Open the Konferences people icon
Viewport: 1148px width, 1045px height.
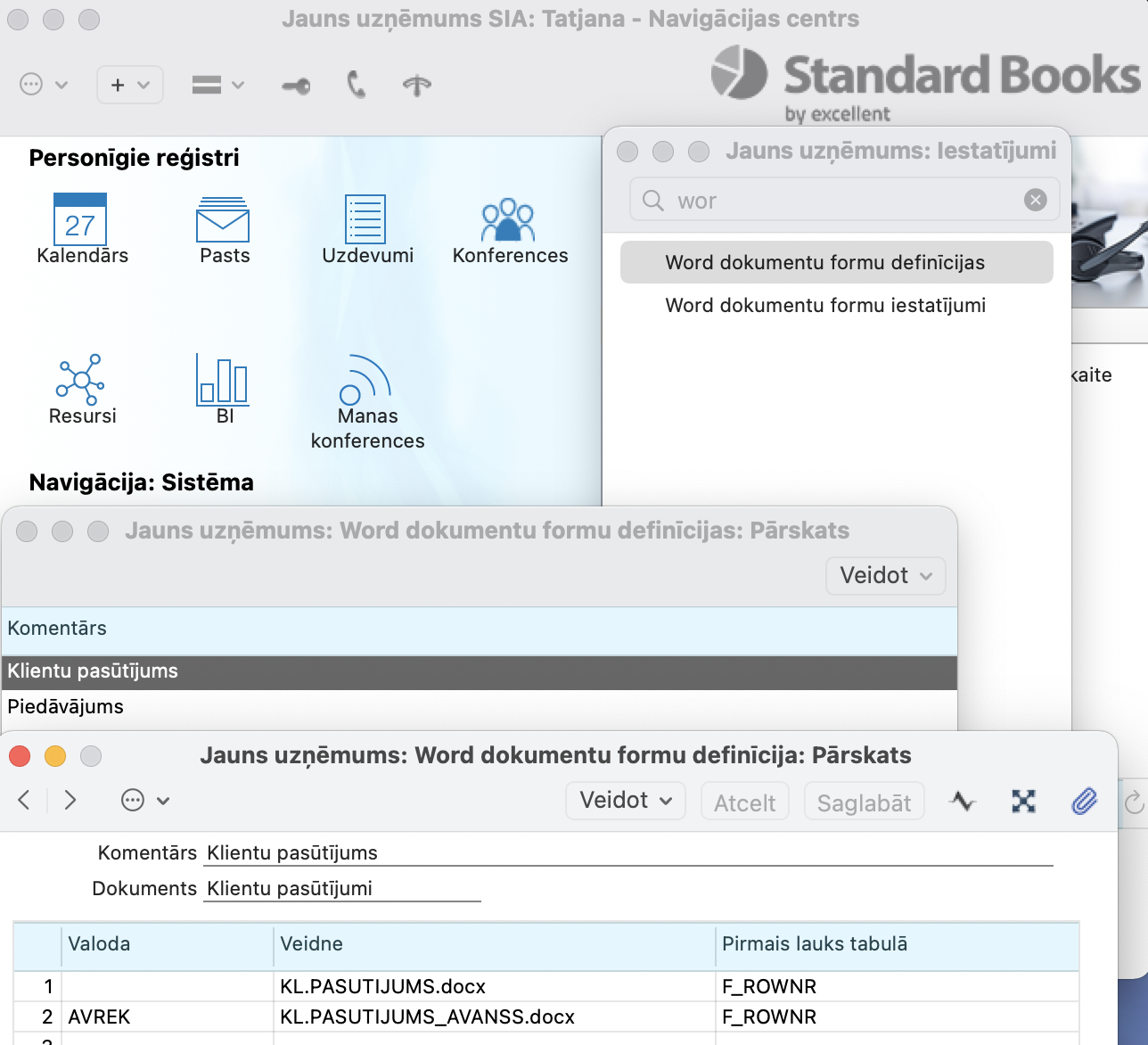[x=508, y=220]
